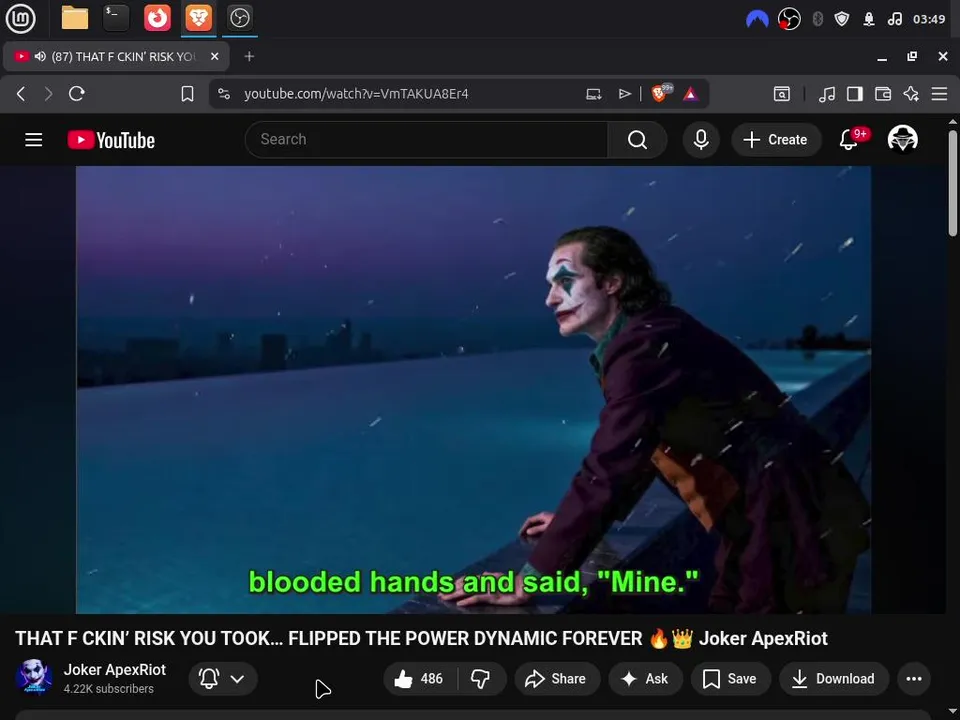Bookmark this page

coord(187,94)
